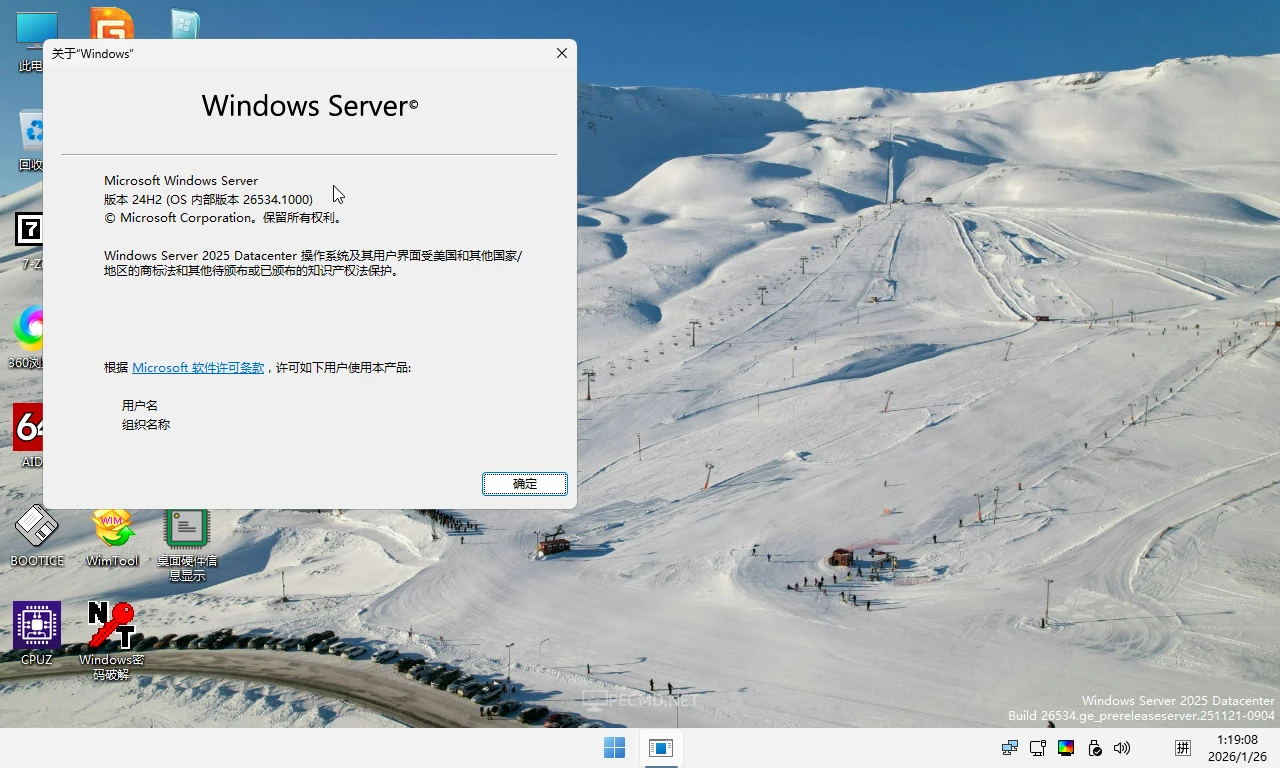Open the volume speaker tray icon

(x=1122, y=747)
